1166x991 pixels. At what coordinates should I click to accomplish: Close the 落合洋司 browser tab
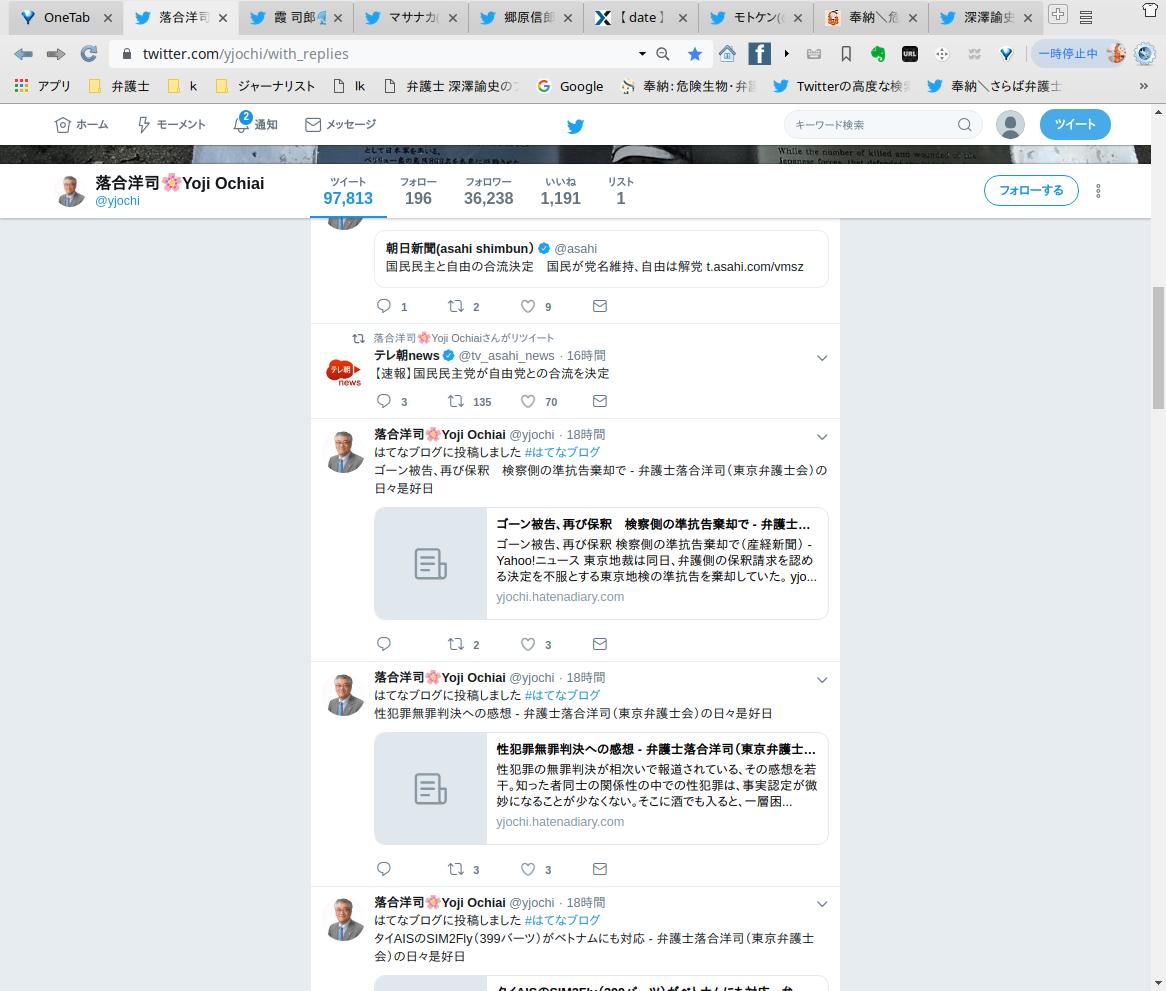click(222, 18)
